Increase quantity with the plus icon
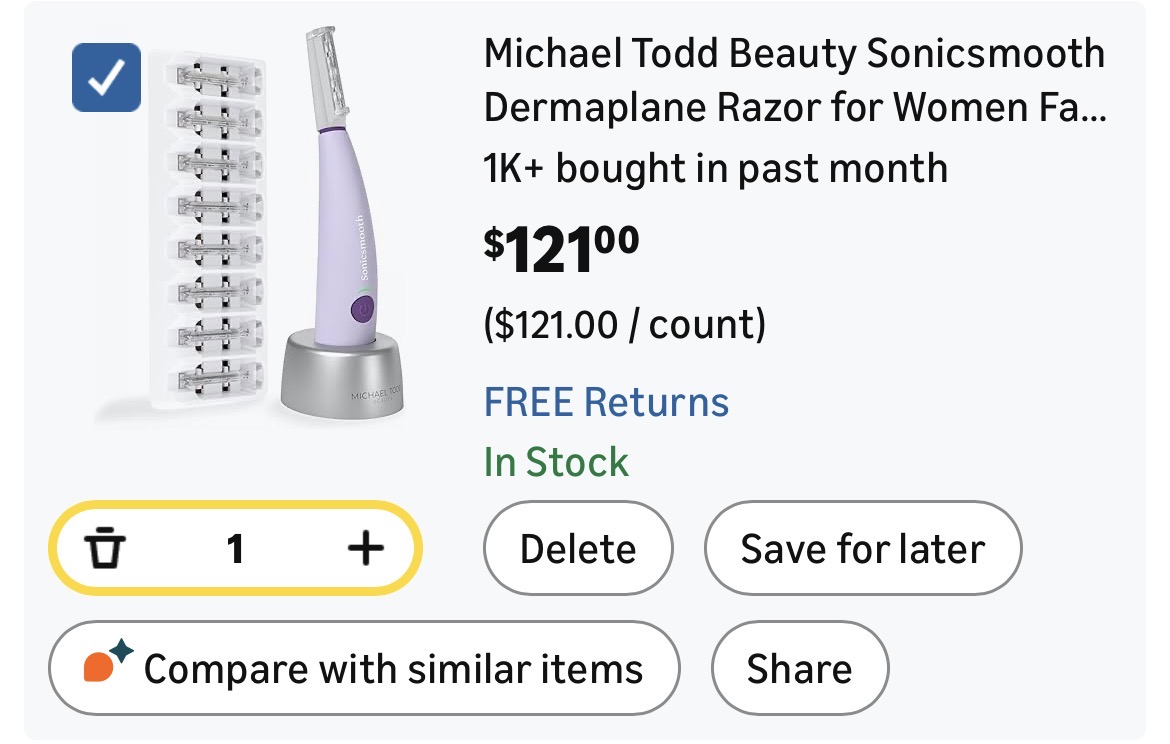Viewport: 1170px width, 744px height. [x=366, y=547]
